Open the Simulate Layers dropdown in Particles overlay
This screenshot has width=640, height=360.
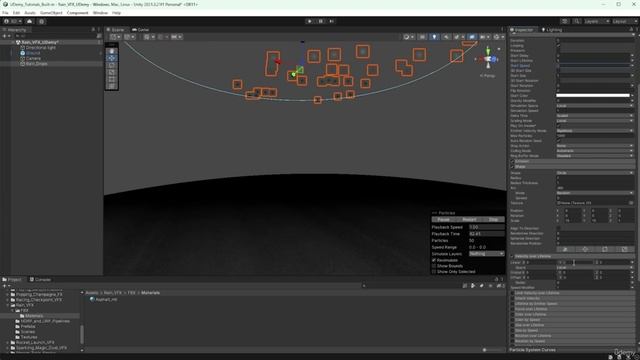pos(487,254)
